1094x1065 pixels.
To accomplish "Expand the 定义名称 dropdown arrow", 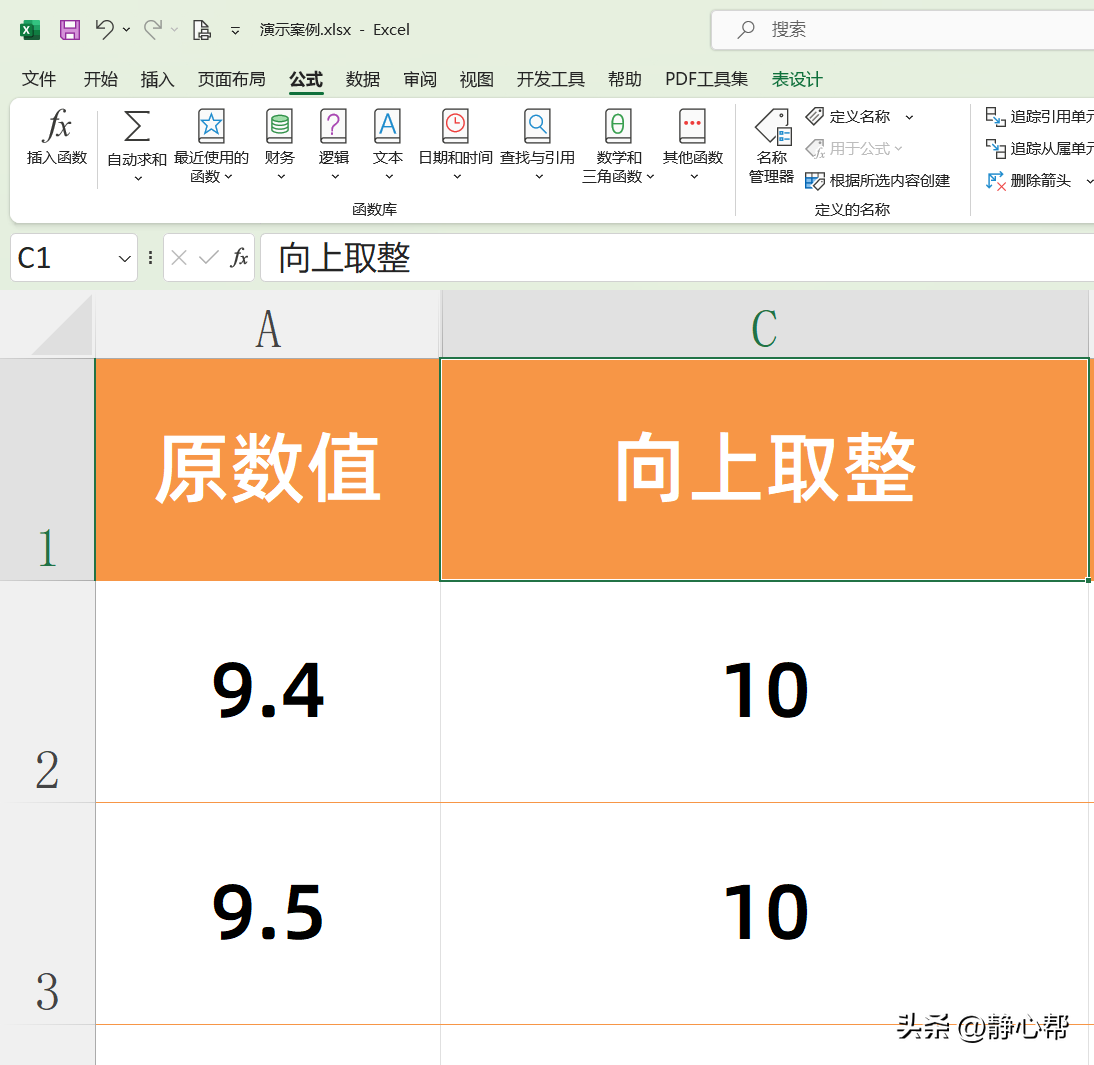I will coord(909,117).
